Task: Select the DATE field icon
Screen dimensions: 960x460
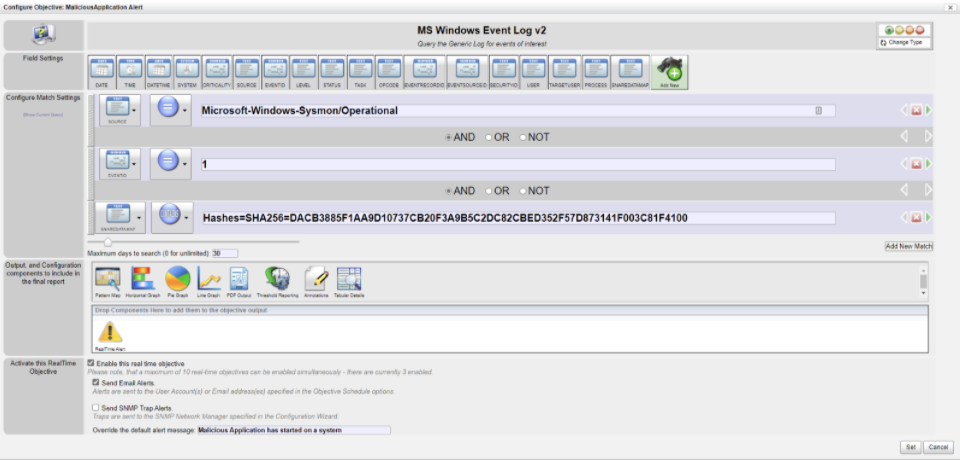Action: pyautogui.click(x=102, y=74)
